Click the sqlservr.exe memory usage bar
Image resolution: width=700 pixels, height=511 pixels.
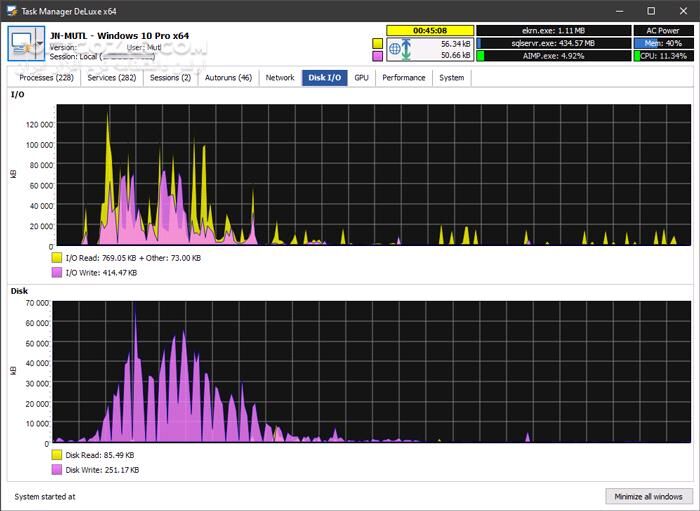[x=554, y=44]
